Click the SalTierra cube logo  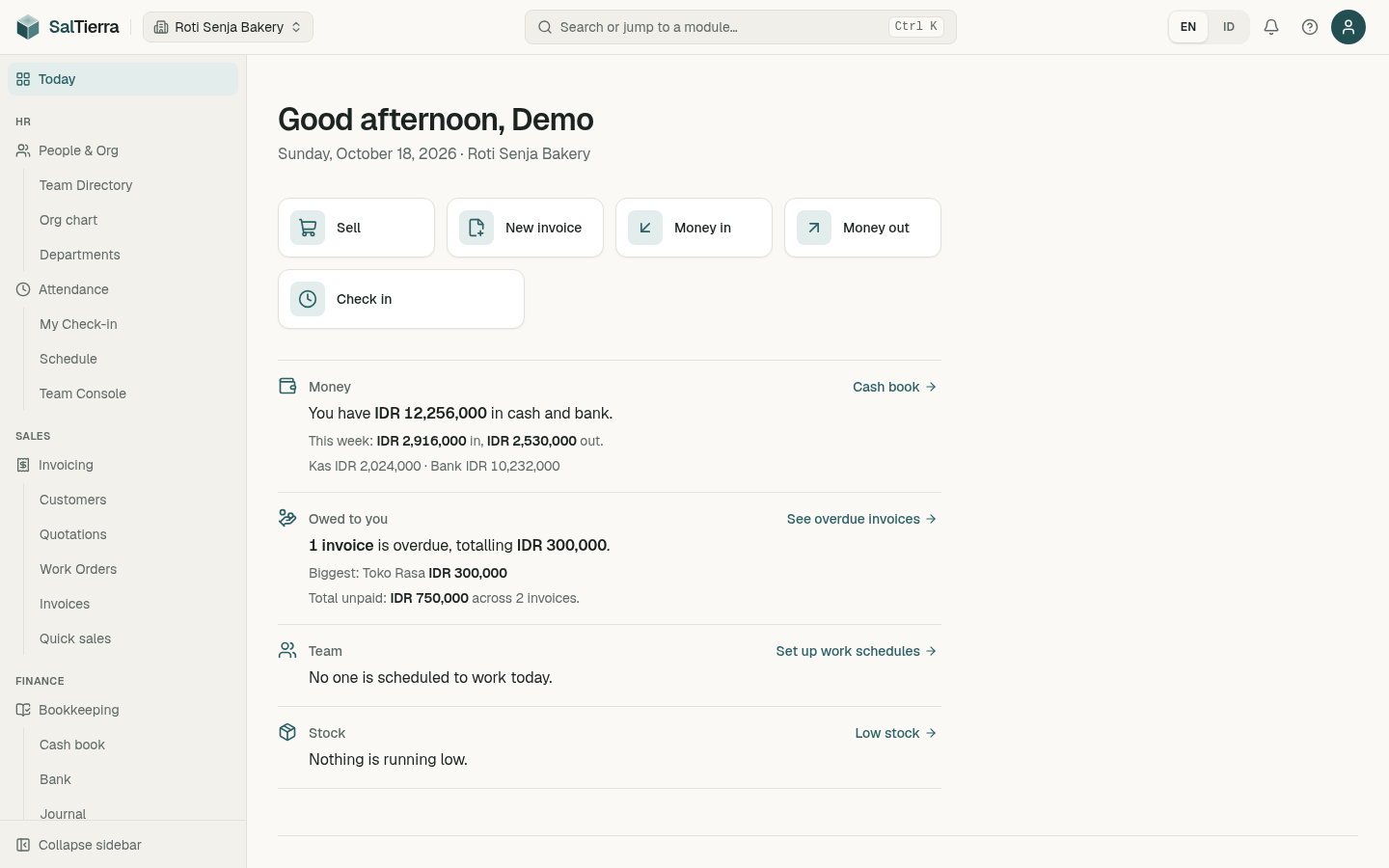point(28,27)
